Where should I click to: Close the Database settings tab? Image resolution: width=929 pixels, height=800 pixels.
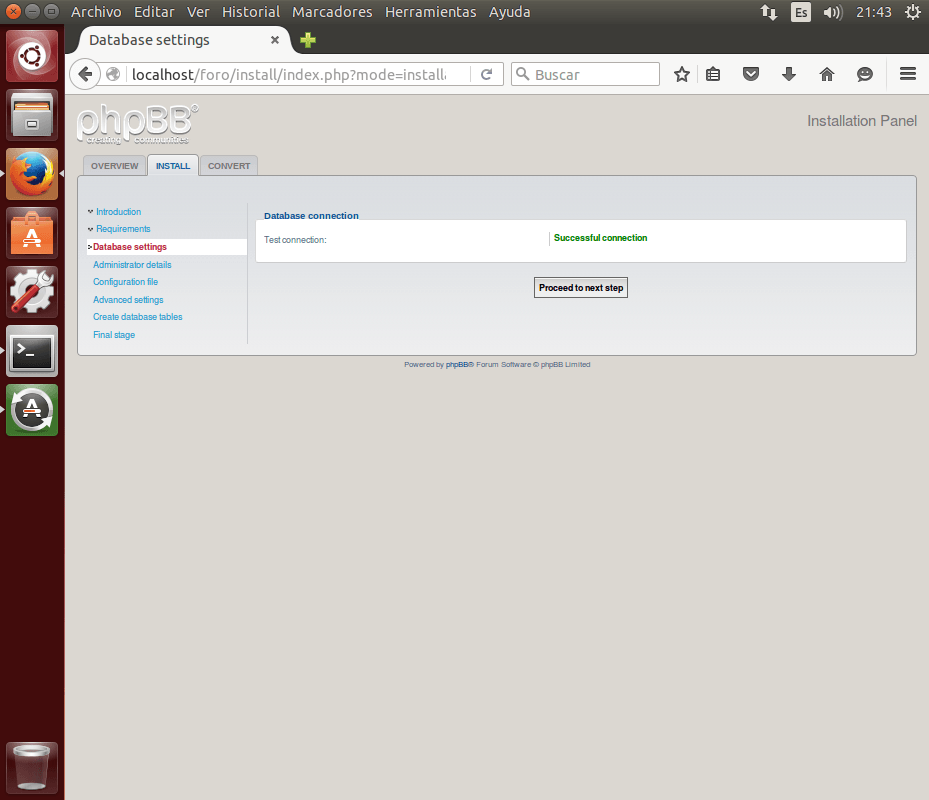tap(275, 40)
